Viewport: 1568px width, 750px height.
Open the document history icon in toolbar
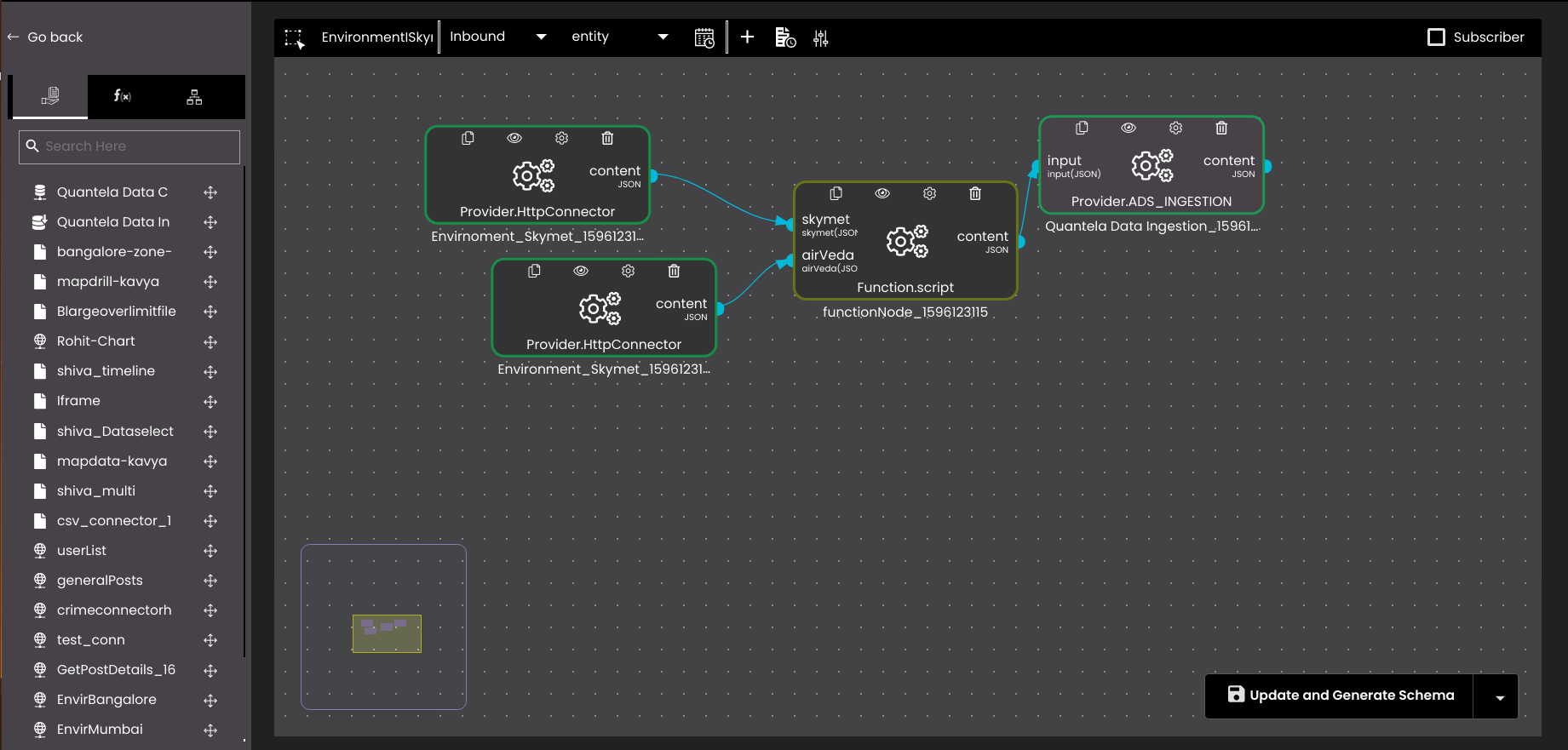(785, 37)
